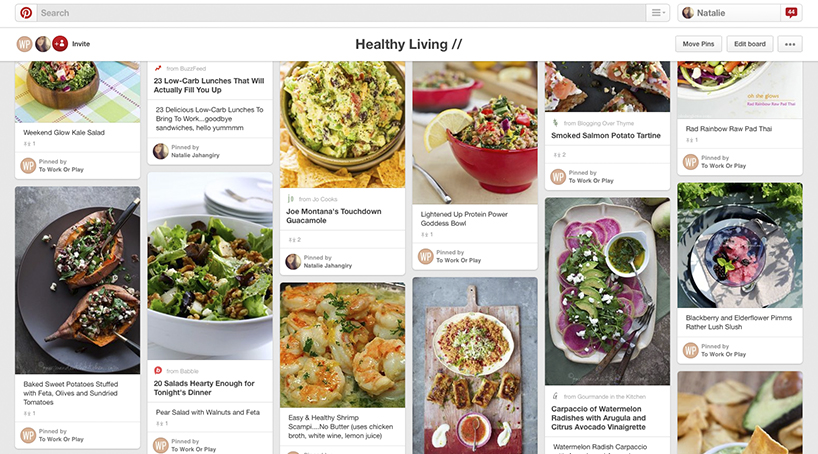Open the WP board owner avatar

click(25, 44)
